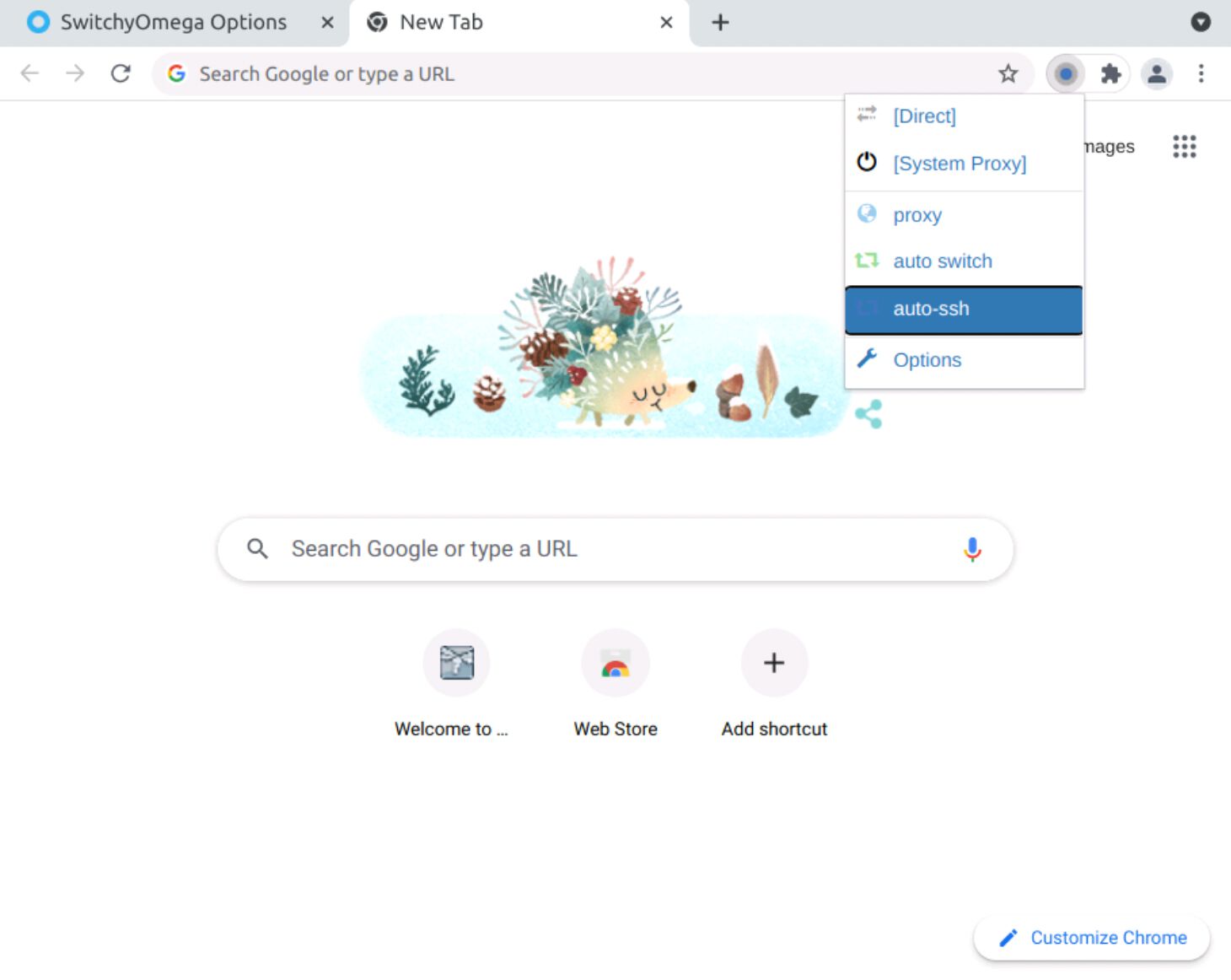Go forward to next page
The height and width of the screenshot is (980, 1231).
pos(75,73)
